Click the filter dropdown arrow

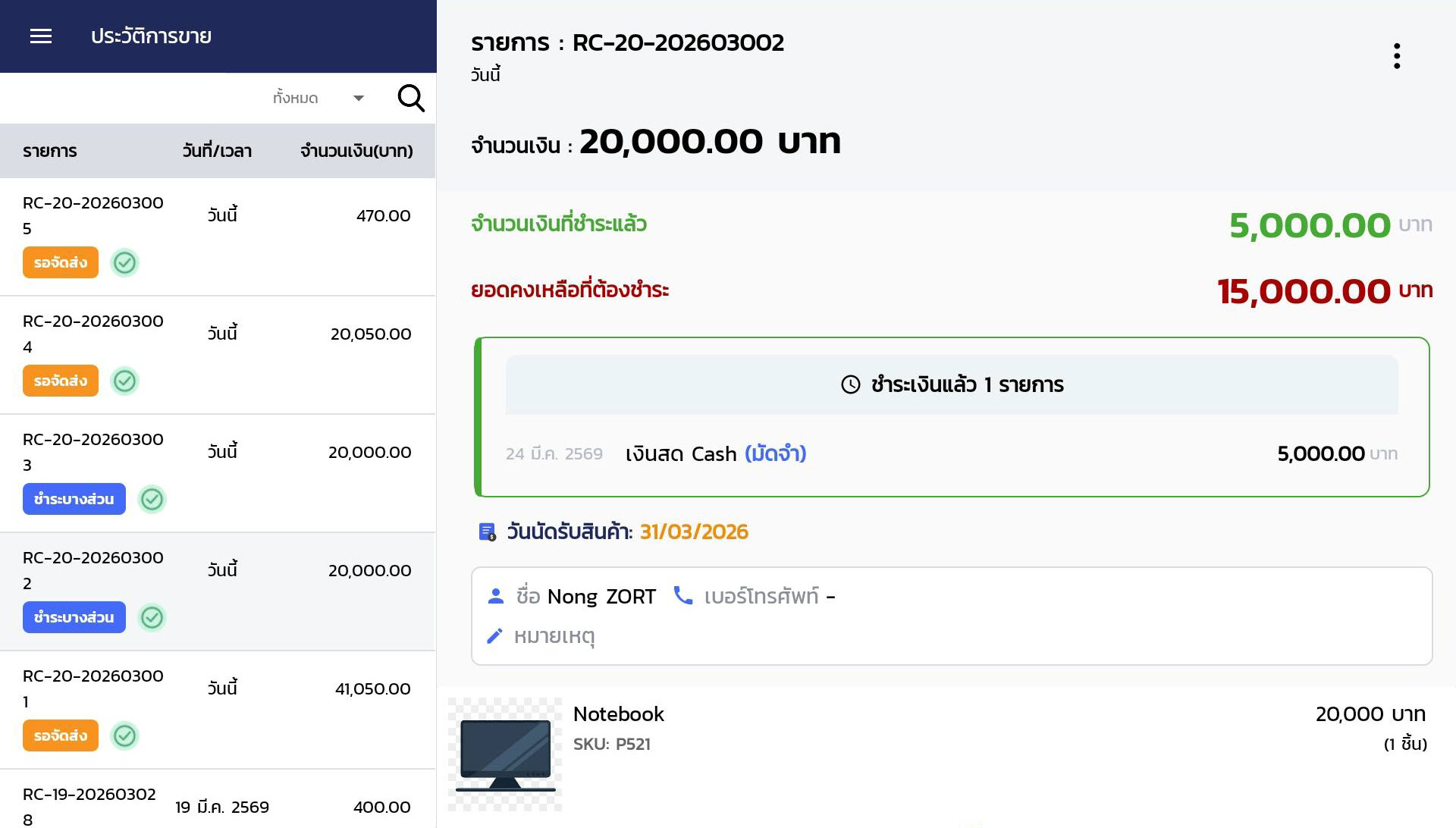coord(359,99)
